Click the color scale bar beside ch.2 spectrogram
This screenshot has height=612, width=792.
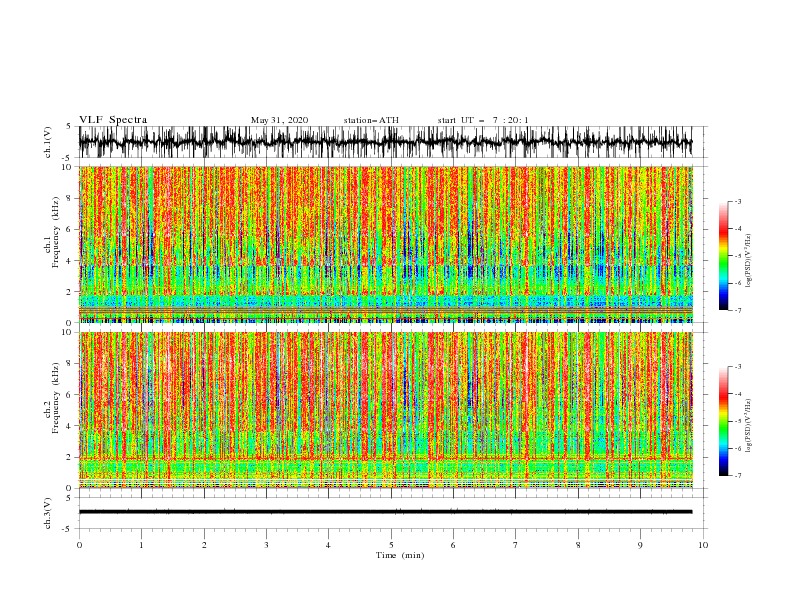click(723, 421)
